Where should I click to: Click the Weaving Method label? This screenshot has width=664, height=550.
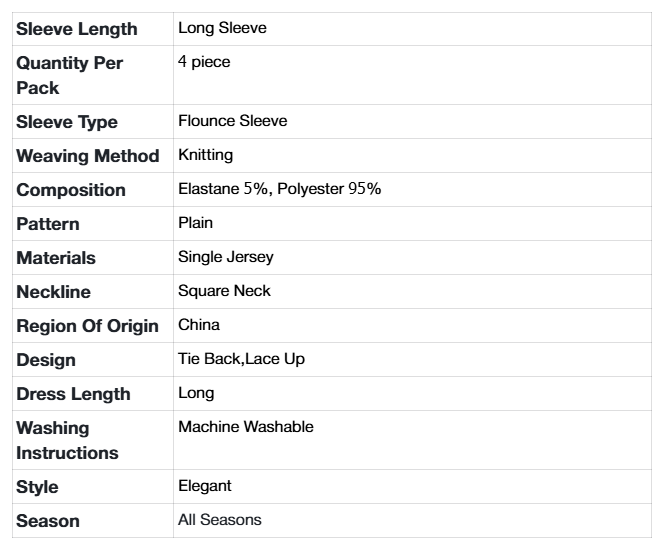[88, 156]
